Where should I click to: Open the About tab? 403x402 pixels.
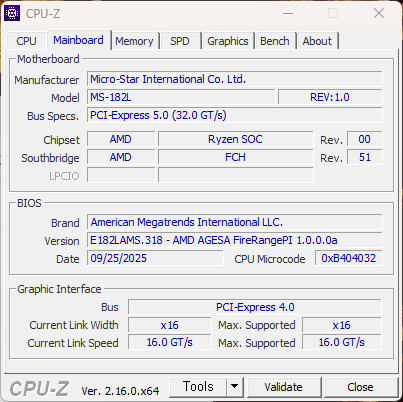click(x=317, y=41)
